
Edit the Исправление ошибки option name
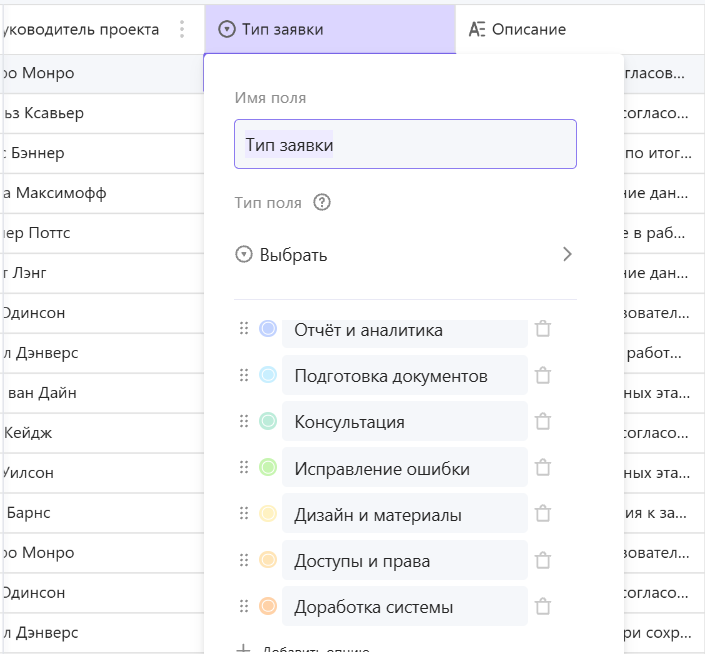click(405, 468)
